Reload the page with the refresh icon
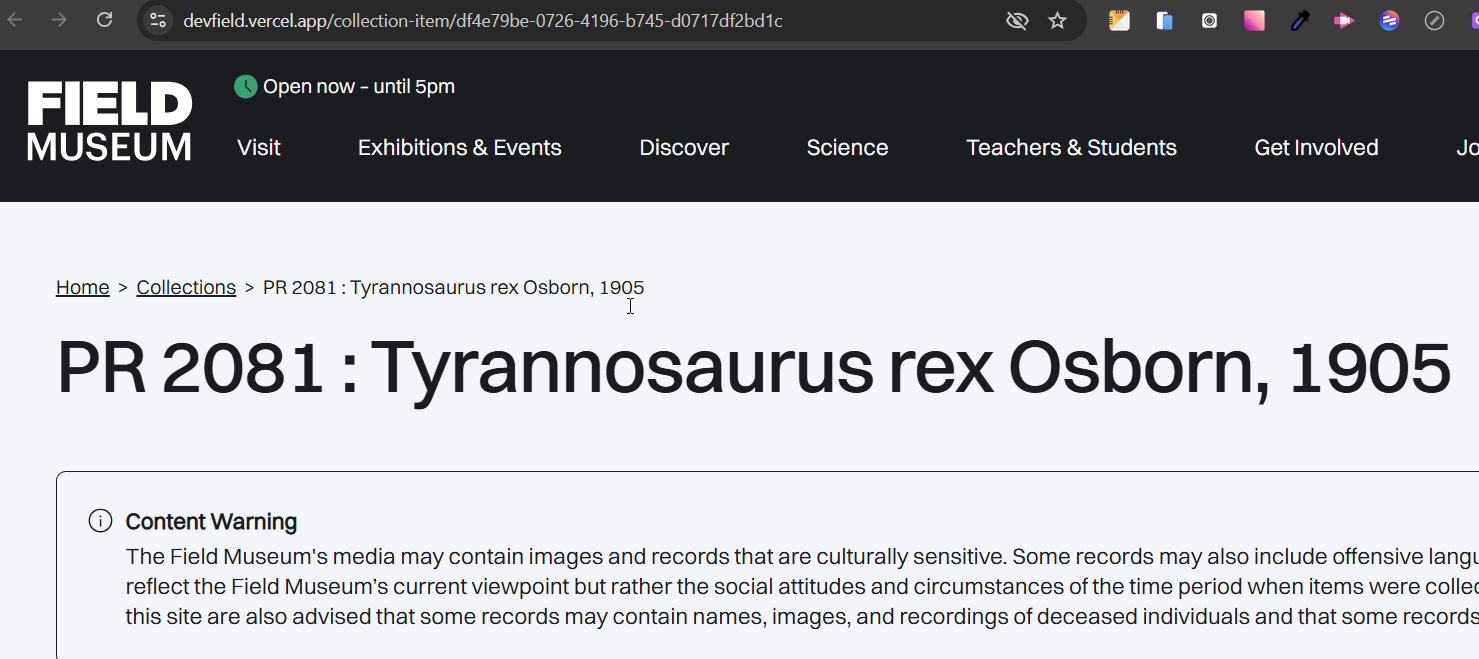Viewport: 1479px width, 659px height. (x=104, y=20)
